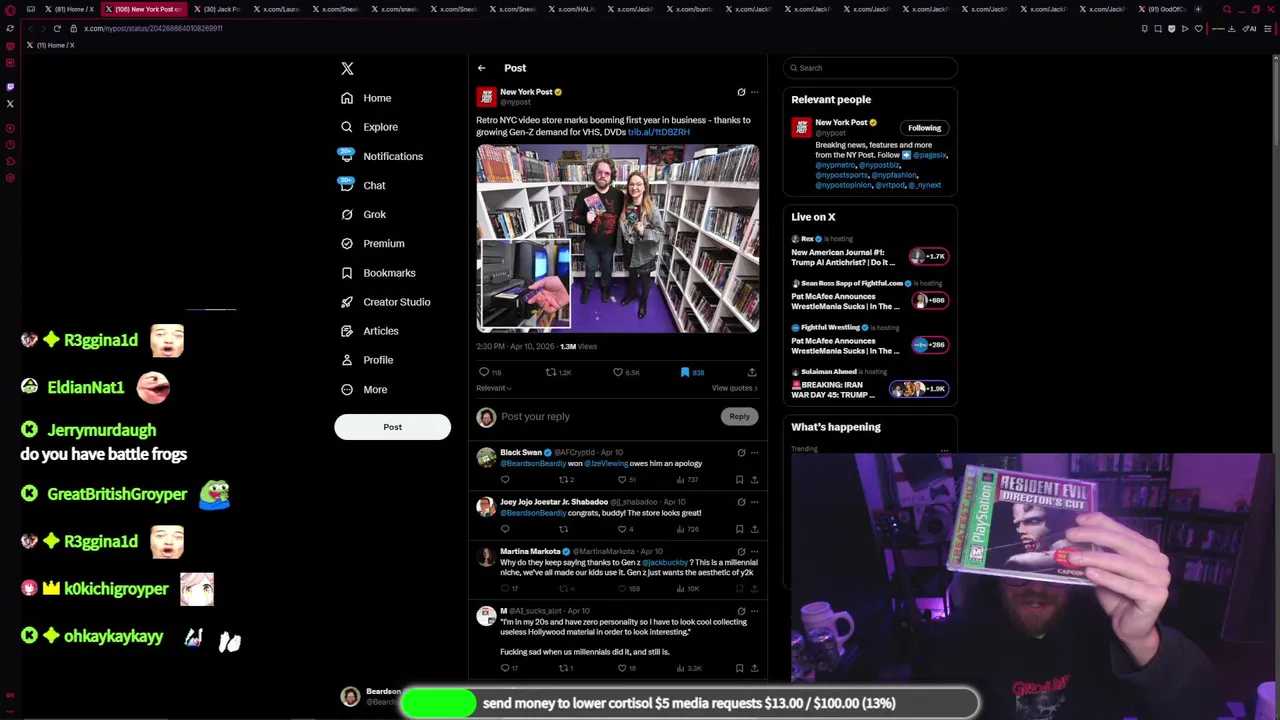1280x720 pixels.
Task: Click the reply icon on New York Post tweet
Action: click(485, 372)
